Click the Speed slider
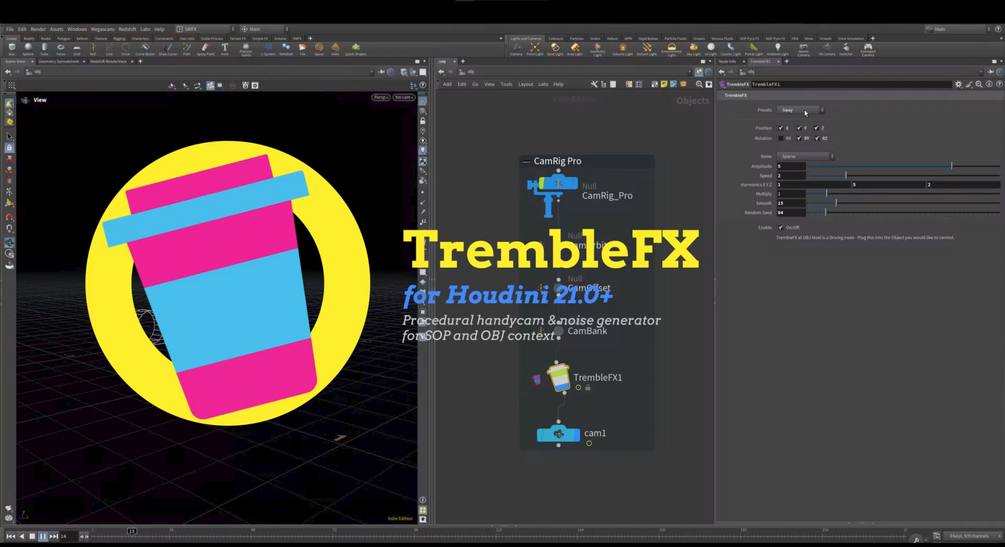Screen dimensions: 1005x547 coord(903,176)
